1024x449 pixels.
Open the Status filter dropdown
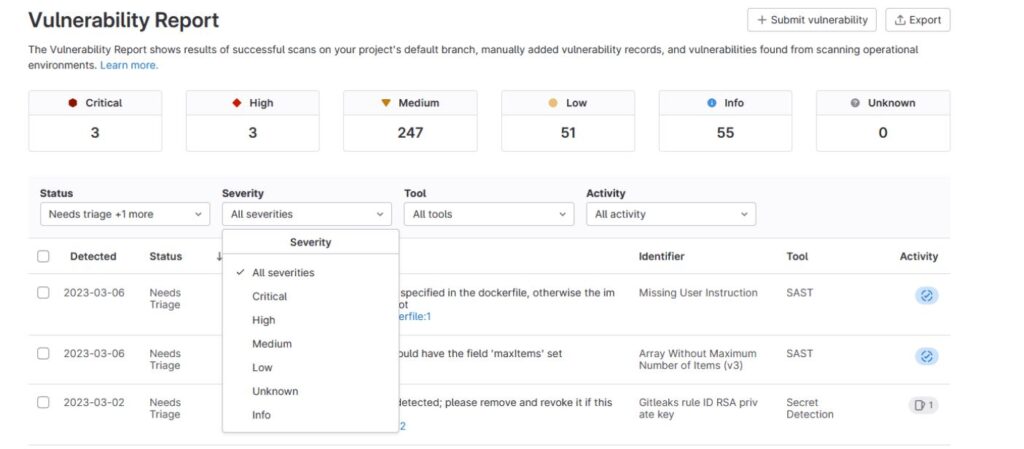tap(125, 214)
